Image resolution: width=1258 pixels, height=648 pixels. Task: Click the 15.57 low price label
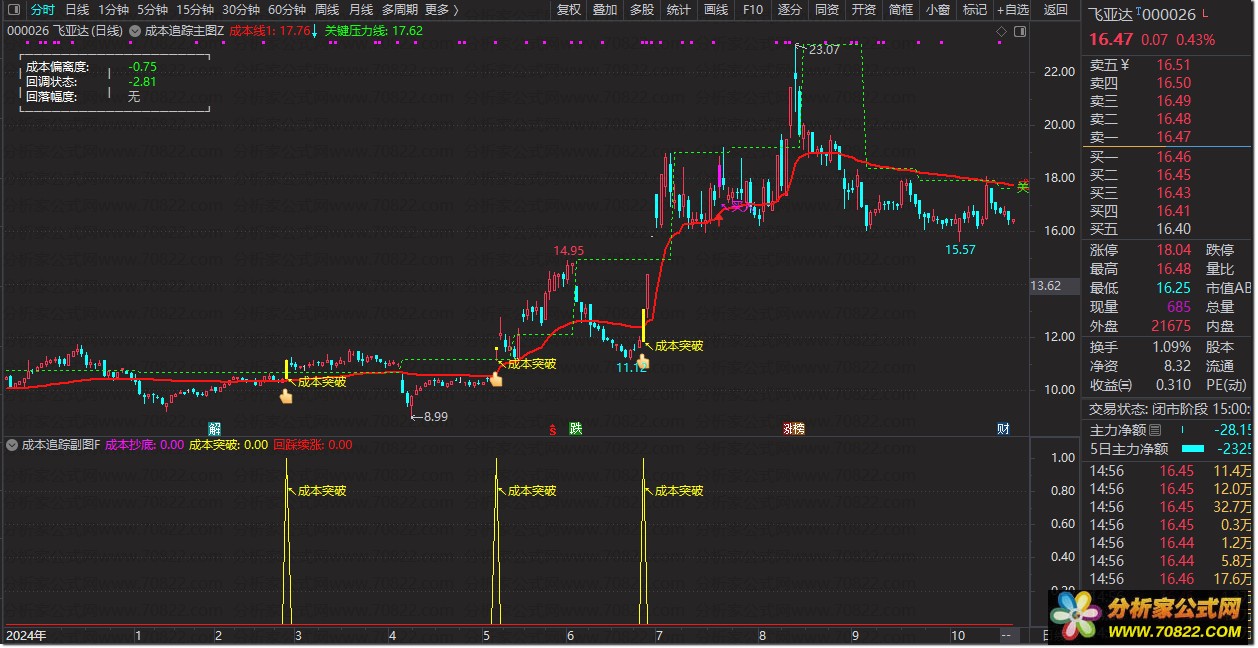coord(960,249)
